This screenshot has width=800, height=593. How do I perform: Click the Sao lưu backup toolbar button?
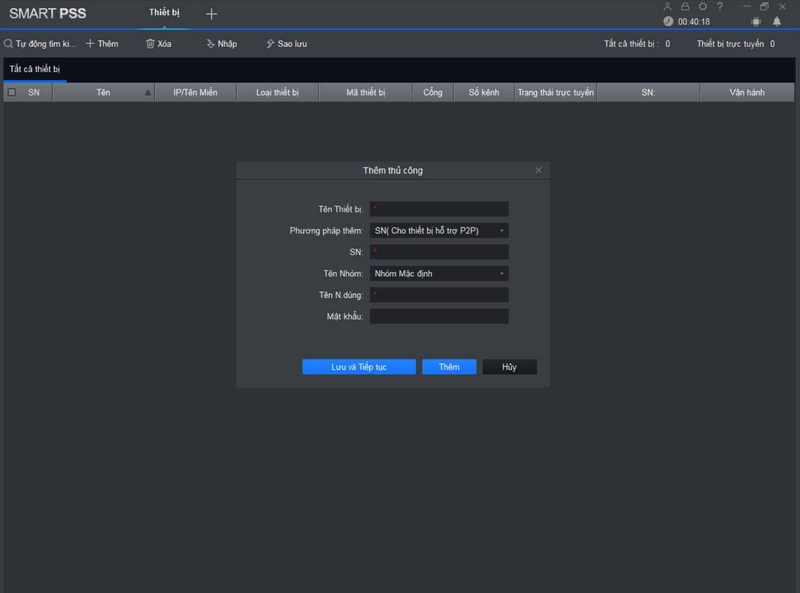coord(285,44)
